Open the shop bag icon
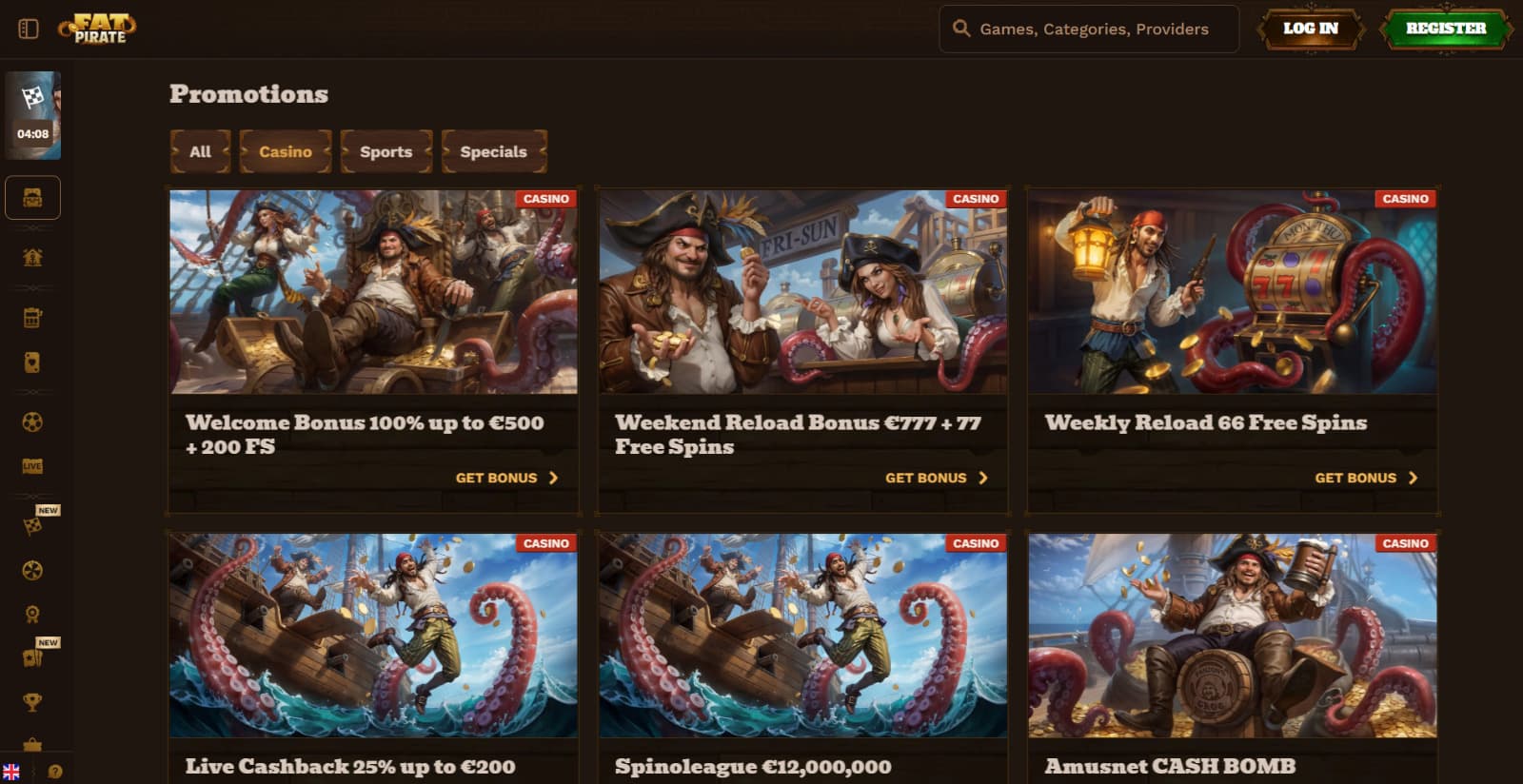The width and height of the screenshot is (1523, 784). click(32, 744)
